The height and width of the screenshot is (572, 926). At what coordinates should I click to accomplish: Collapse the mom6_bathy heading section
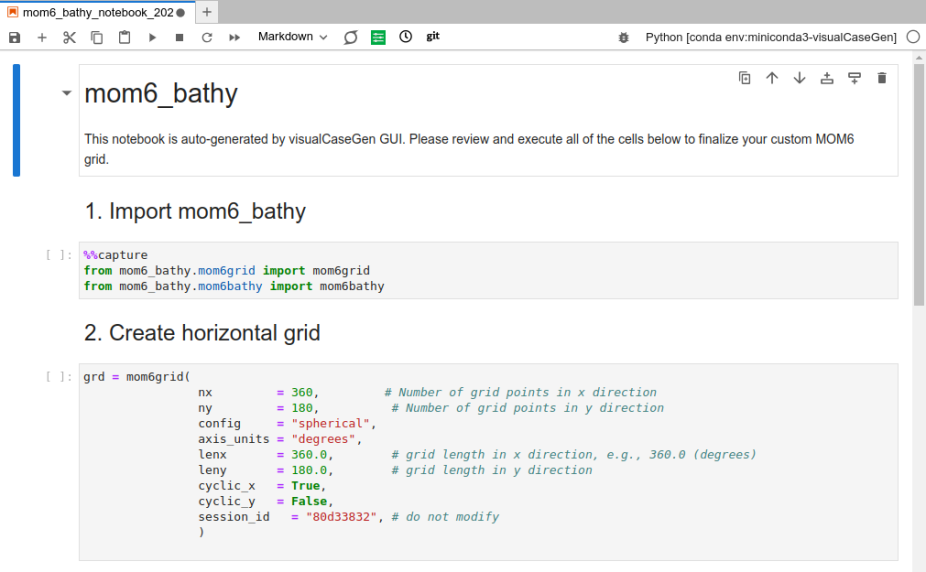point(67,93)
